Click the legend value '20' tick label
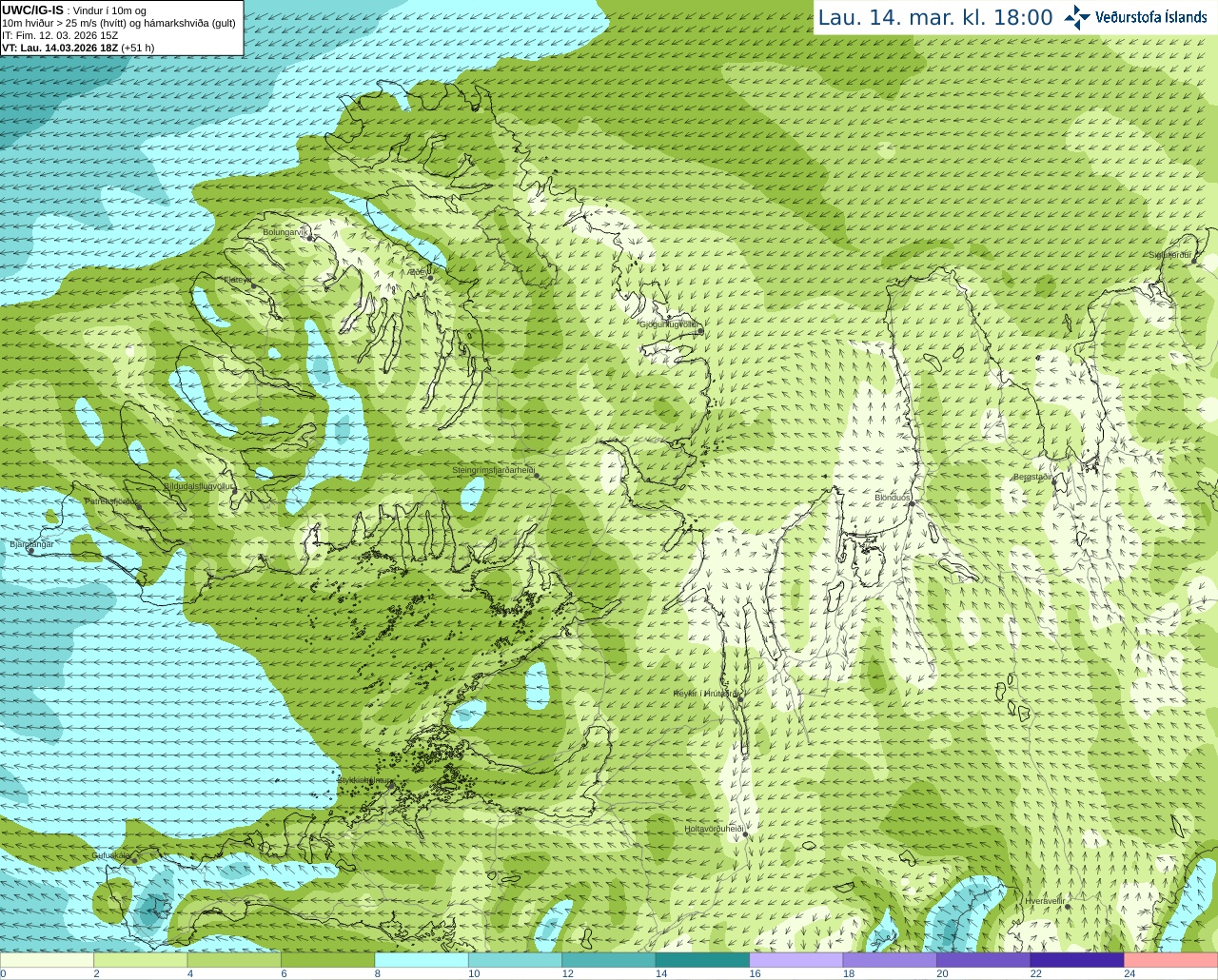This screenshot has height=980, width=1218. (x=942, y=973)
